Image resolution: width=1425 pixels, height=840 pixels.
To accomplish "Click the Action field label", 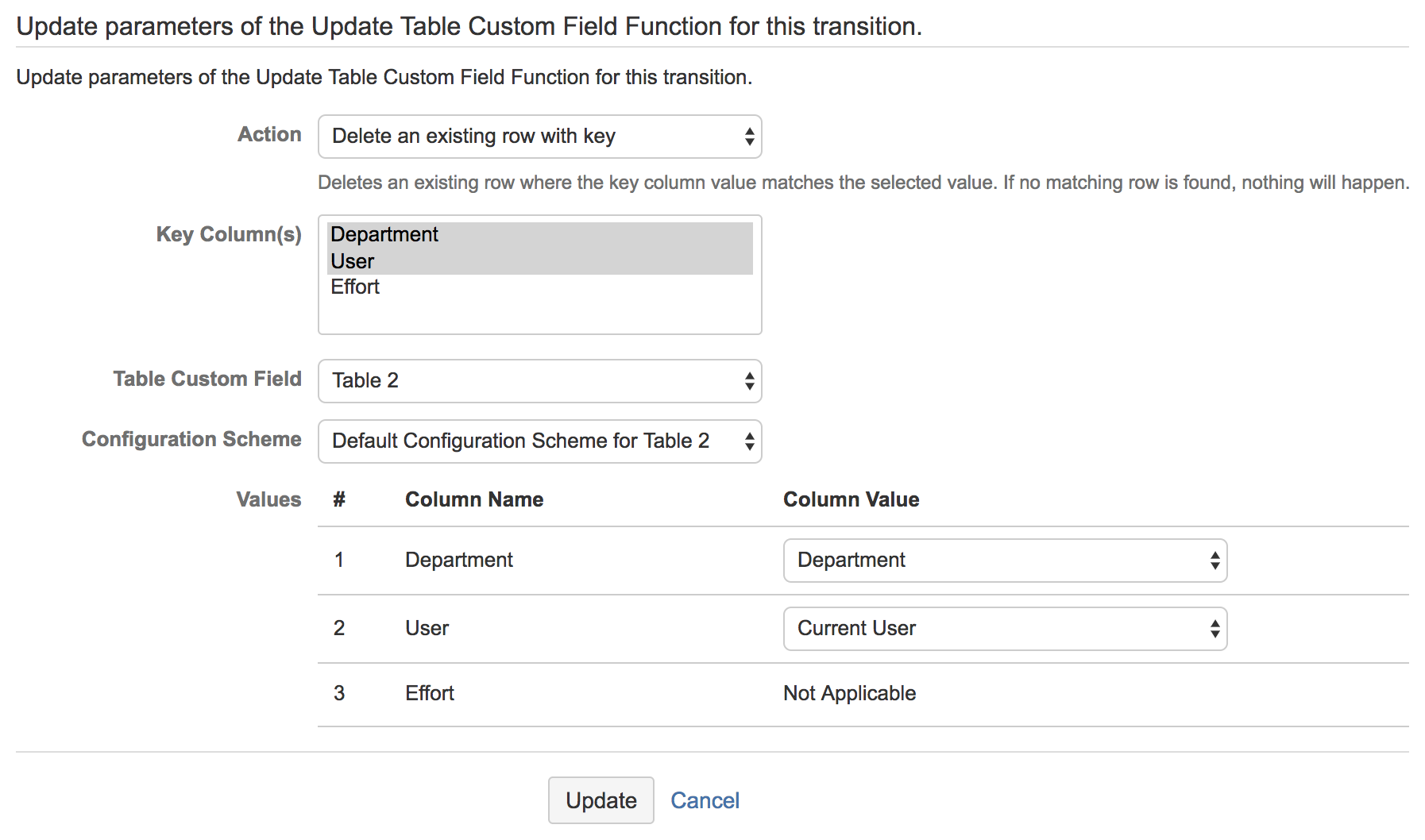I will pos(269,134).
